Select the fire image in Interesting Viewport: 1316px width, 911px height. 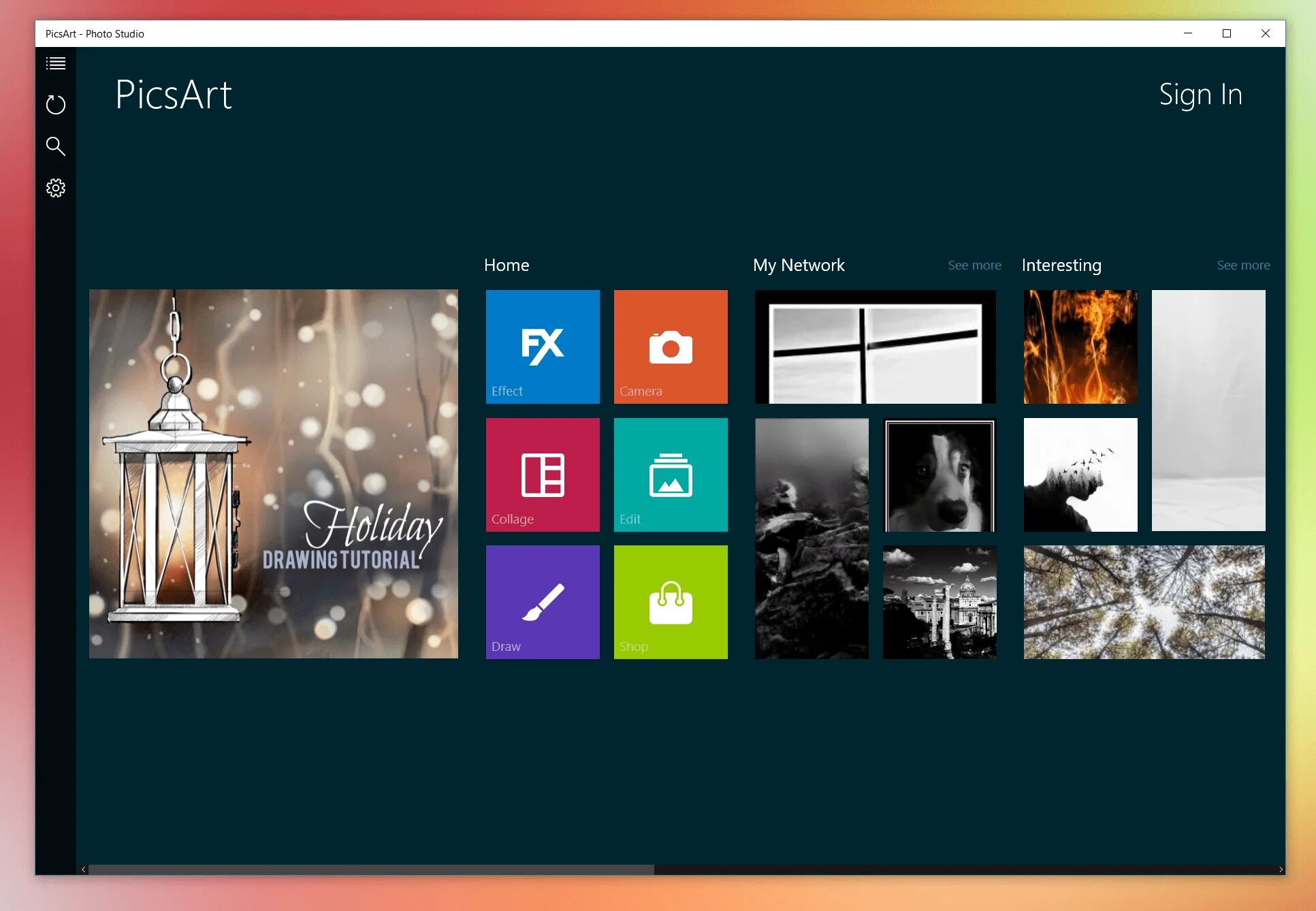pyautogui.click(x=1079, y=346)
